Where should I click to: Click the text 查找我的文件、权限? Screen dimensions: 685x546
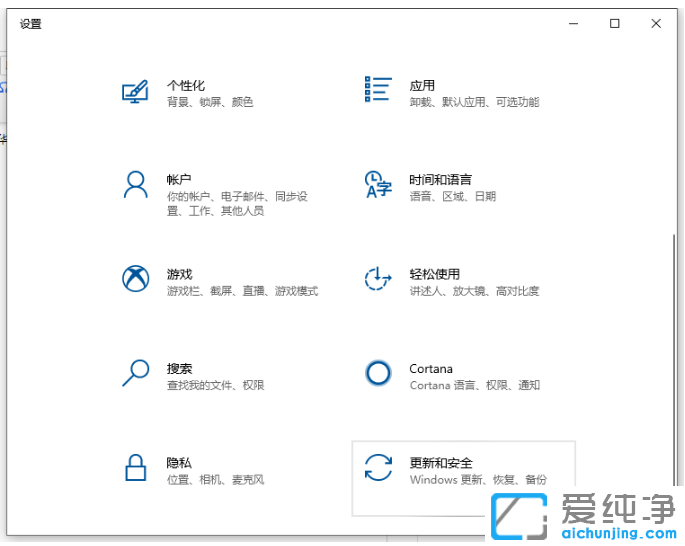[216, 385]
